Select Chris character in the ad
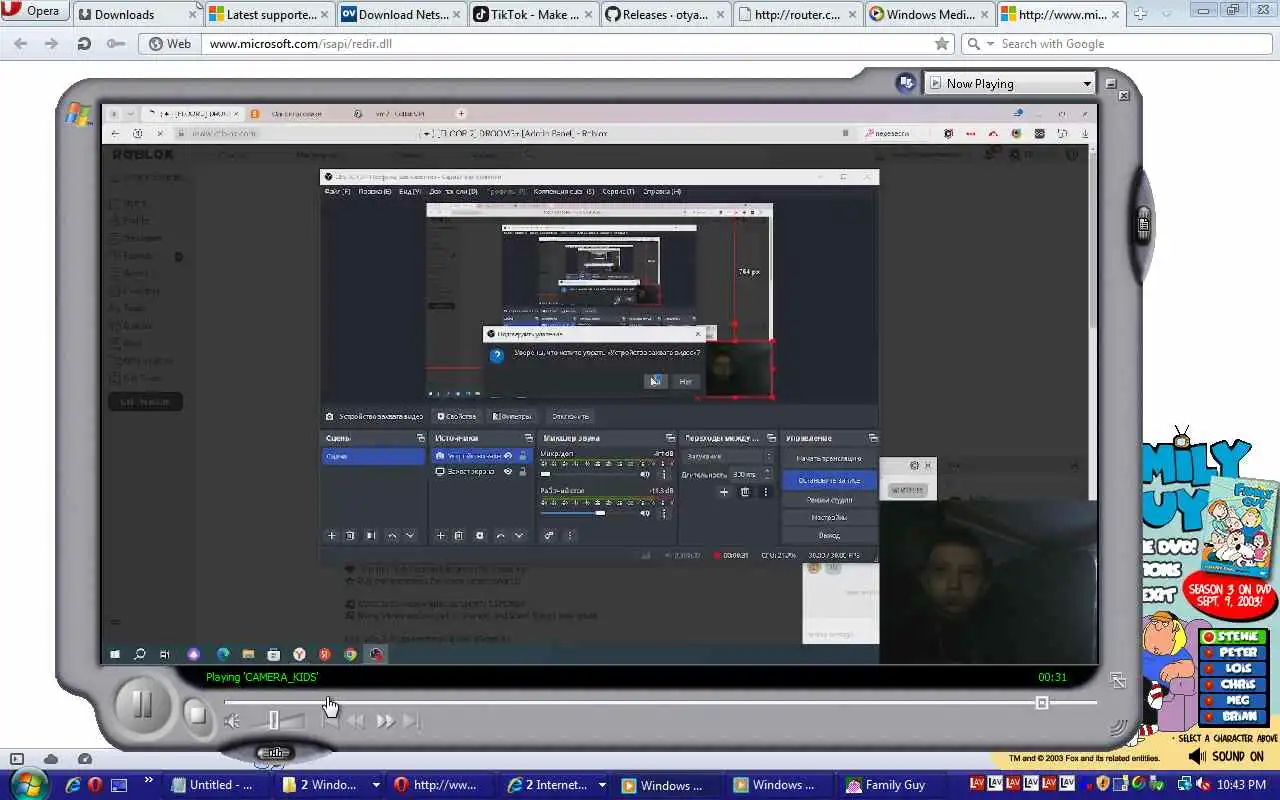This screenshot has width=1280, height=800. pos(1234,684)
